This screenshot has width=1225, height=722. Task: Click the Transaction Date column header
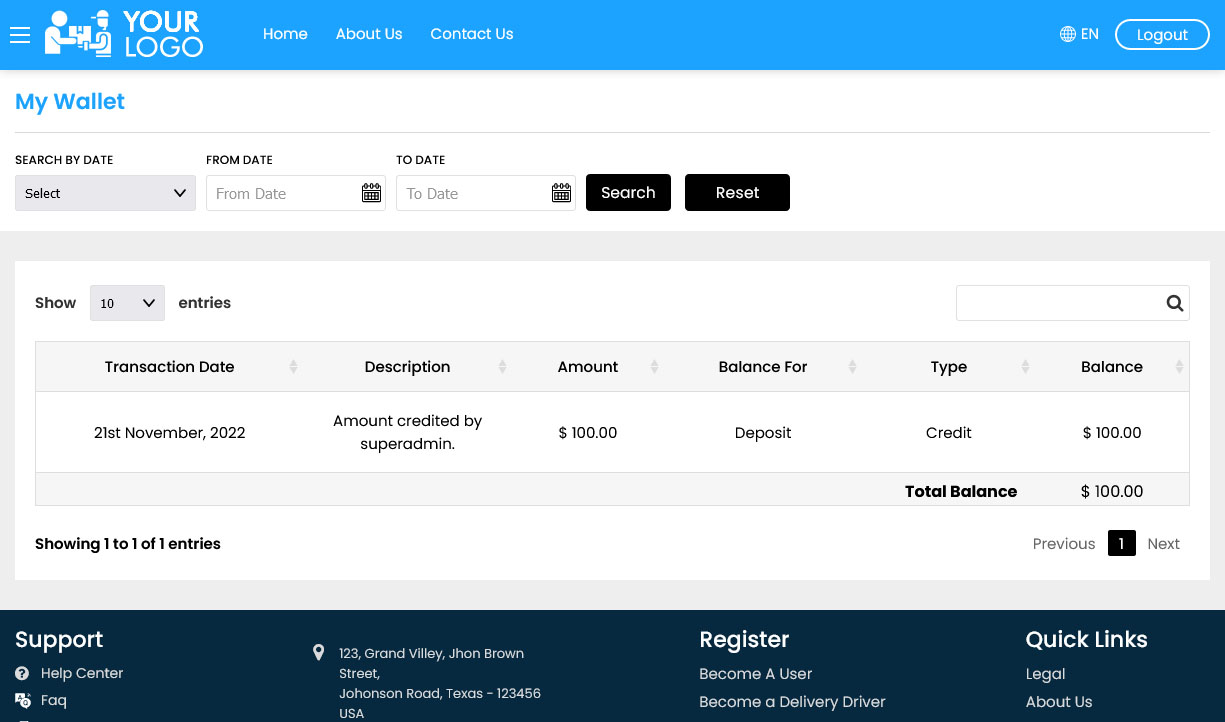[170, 367]
